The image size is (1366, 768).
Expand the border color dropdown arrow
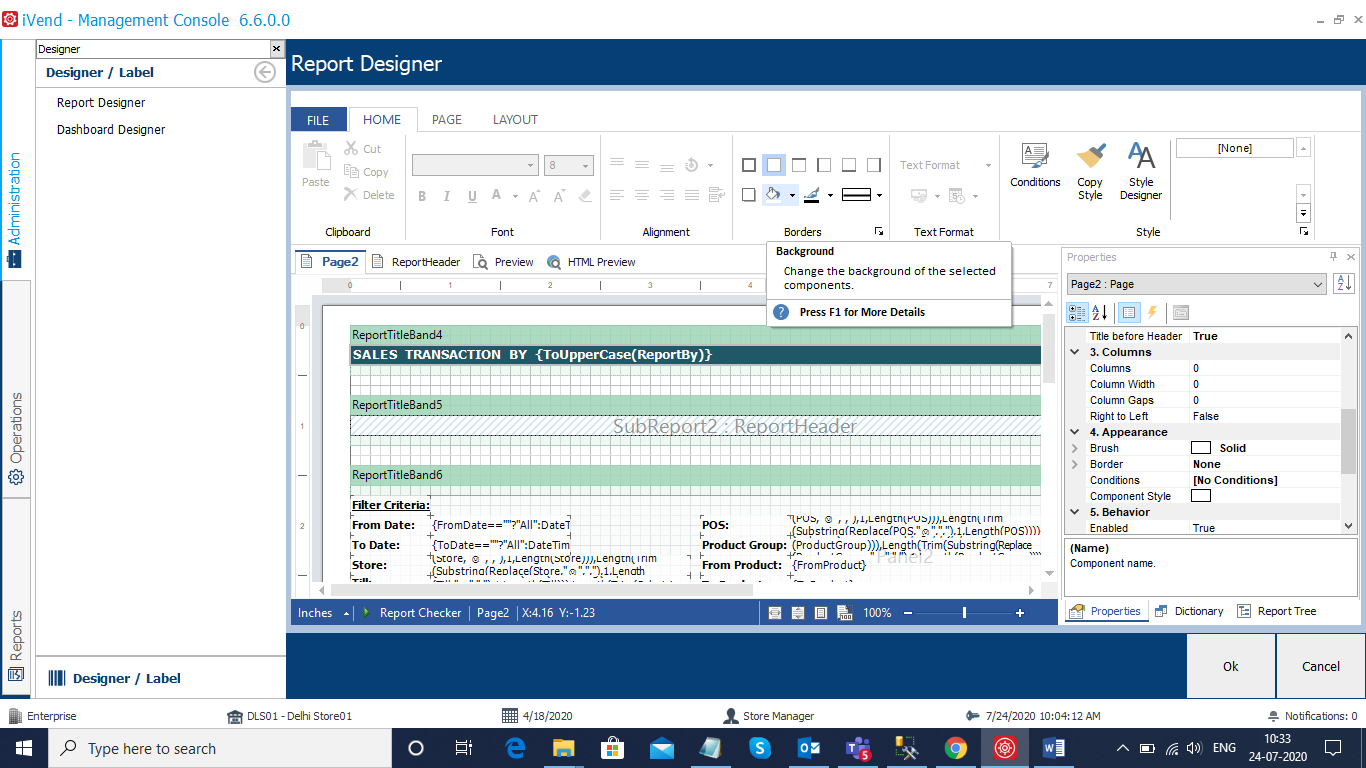[830, 195]
